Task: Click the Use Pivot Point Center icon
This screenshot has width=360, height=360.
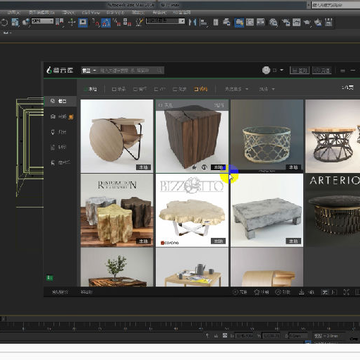Action: pyautogui.click(x=60, y=22)
